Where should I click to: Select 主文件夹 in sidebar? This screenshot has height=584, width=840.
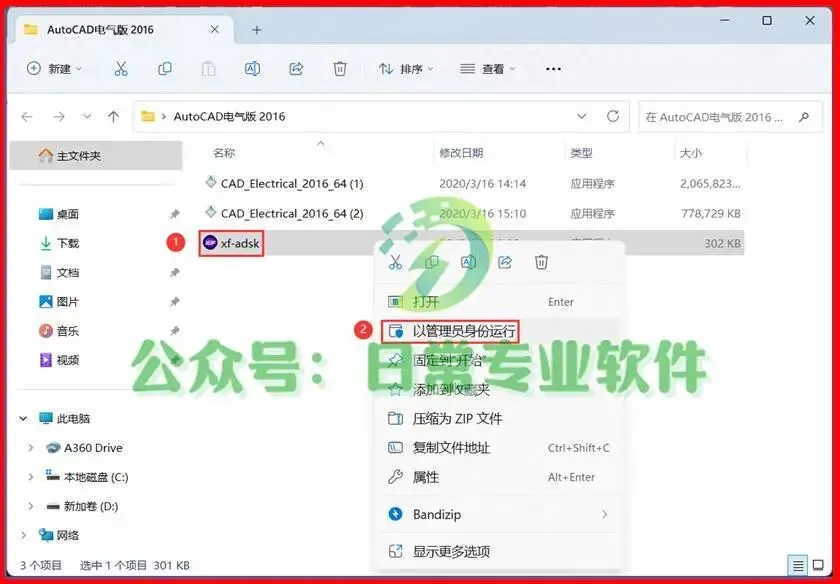[x=96, y=155]
